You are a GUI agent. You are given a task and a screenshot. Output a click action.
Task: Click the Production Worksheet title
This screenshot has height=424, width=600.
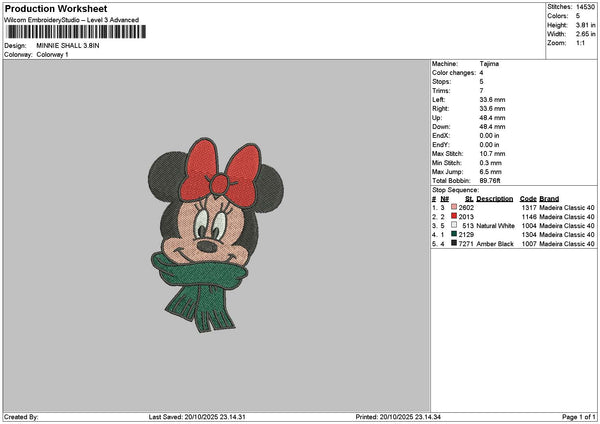(56, 8)
